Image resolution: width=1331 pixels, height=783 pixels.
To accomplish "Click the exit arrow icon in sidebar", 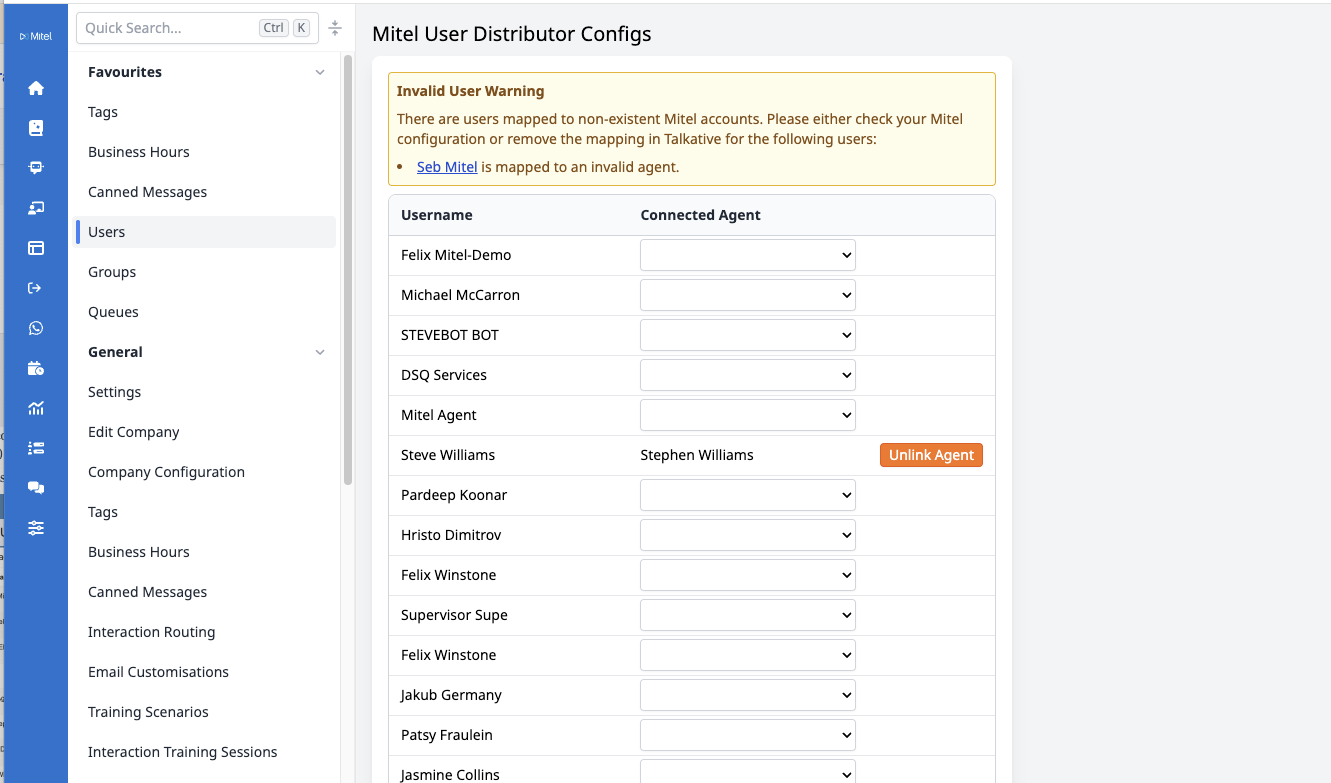I will point(36,288).
